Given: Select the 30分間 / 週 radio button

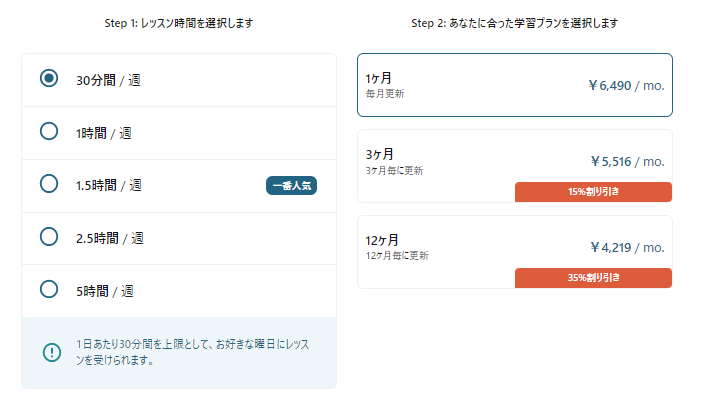Looking at the screenshot, I should [x=49, y=78].
